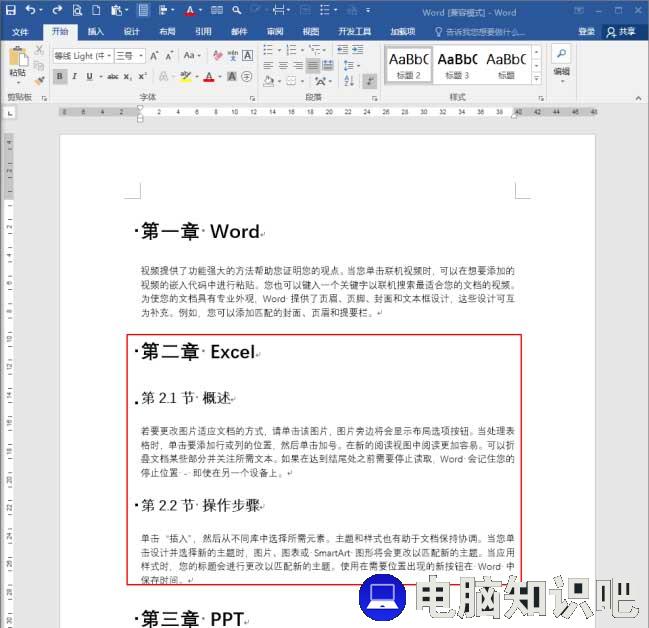Toggle bold formatting (B)

click(x=60, y=77)
